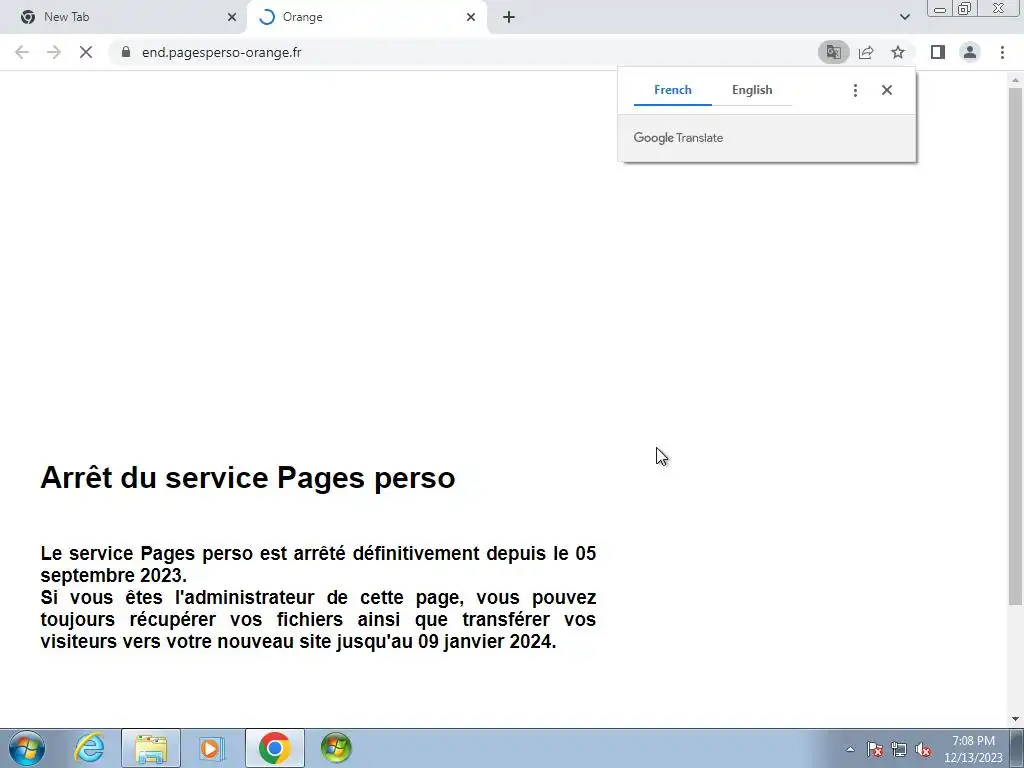The width and height of the screenshot is (1024, 768).
Task: Click the muted volume tray icon
Action: coord(923,750)
